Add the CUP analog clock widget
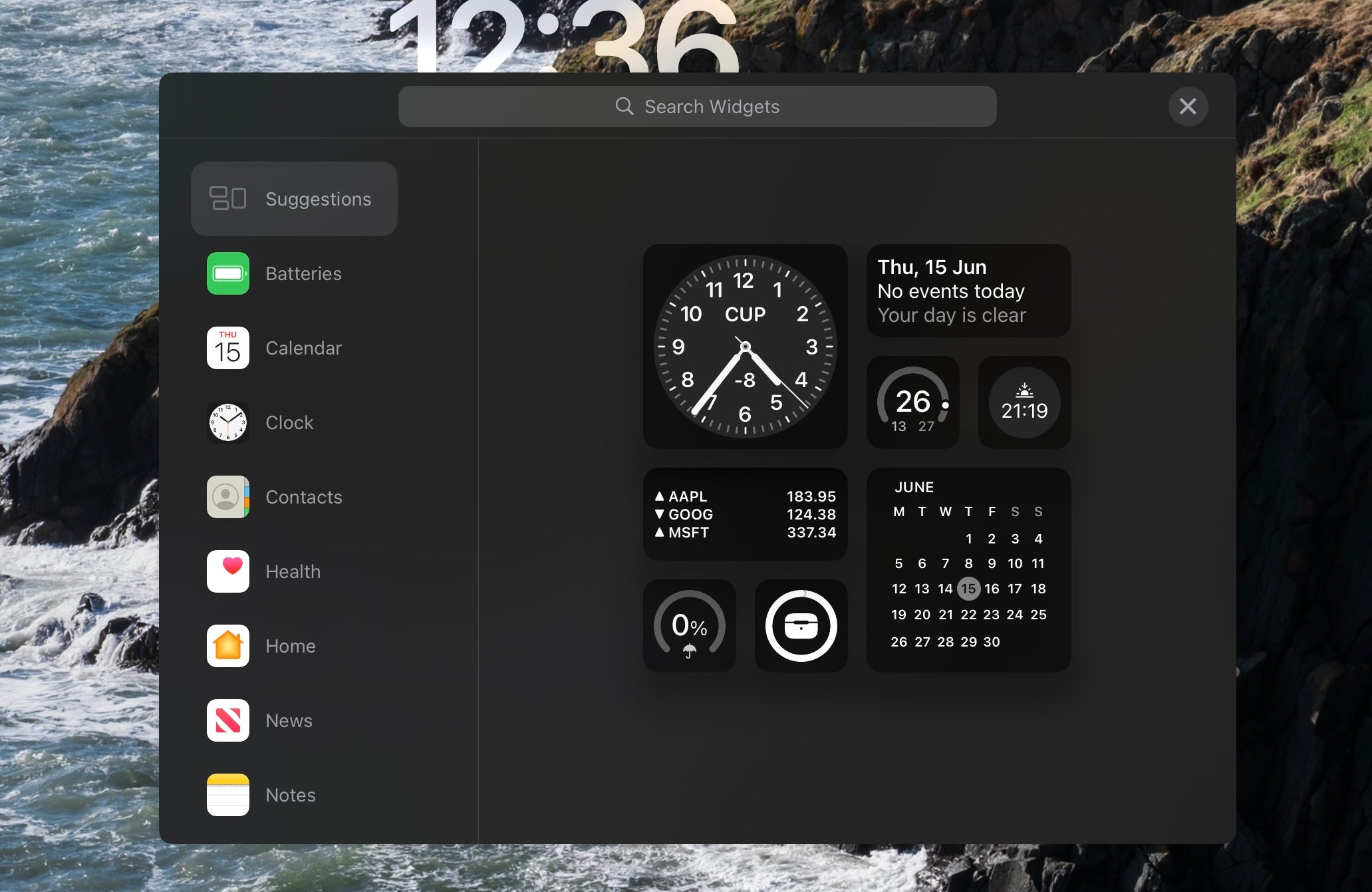Screen dimensions: 1372x892 point(746,347)
